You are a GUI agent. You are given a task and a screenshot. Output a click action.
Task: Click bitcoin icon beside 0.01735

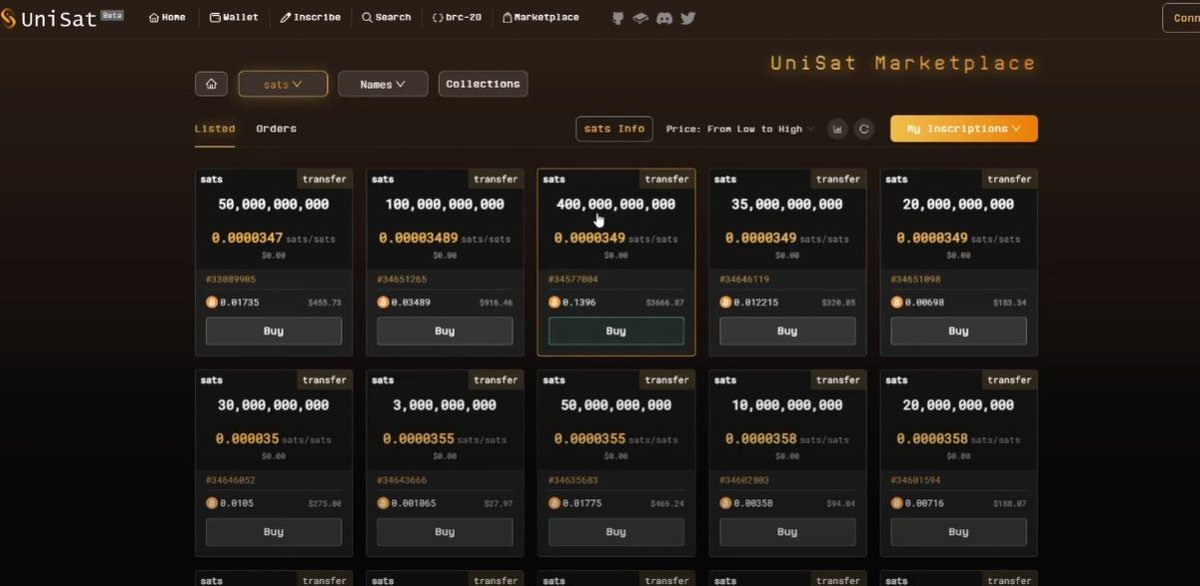(212, 302)
